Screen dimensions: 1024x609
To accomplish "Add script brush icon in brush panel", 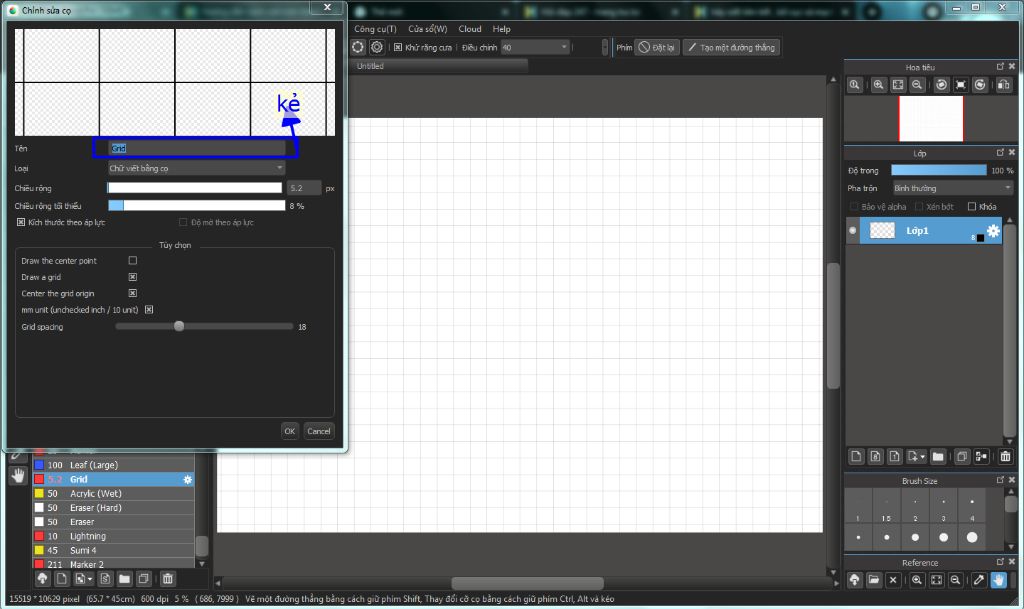I will [105, 579].
